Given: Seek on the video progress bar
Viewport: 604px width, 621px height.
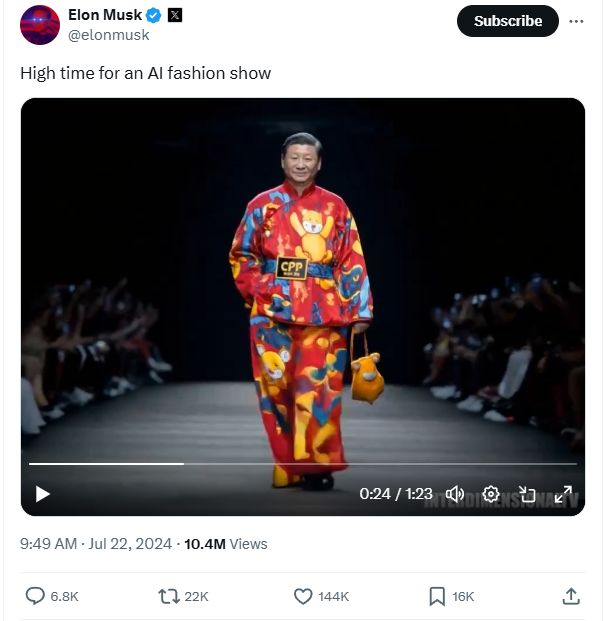Looking at the screenshot, I should tap(303, 463).
